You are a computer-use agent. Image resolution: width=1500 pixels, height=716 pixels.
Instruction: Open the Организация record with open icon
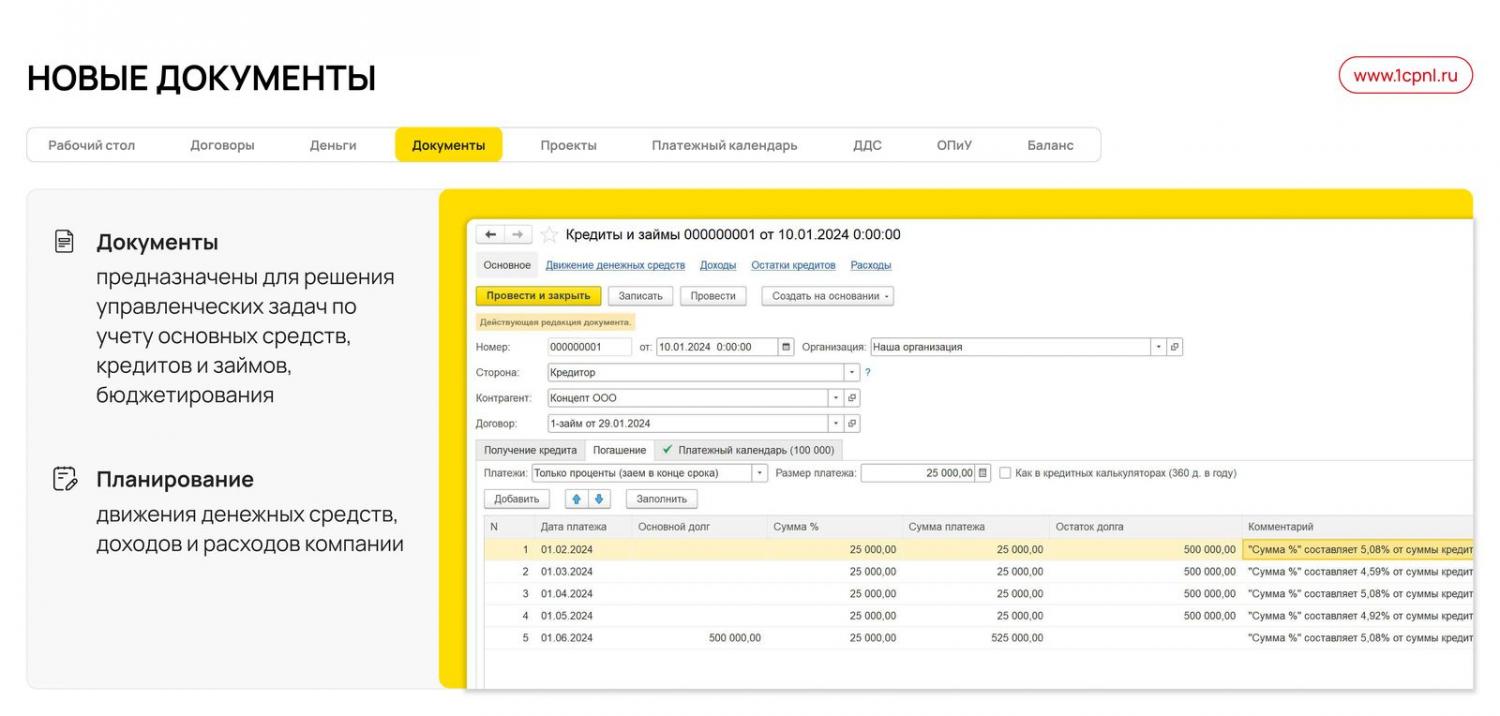1175,347
